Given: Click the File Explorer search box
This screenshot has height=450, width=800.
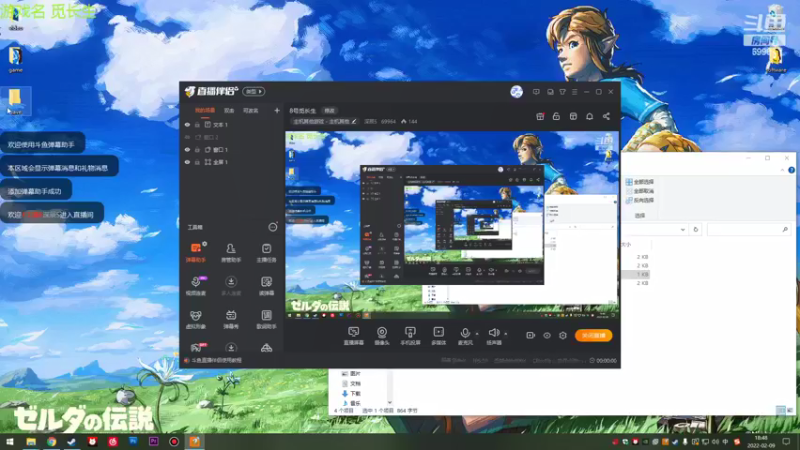Looking at the screenshot, I should pyautogui.click(x=749, y=230).
